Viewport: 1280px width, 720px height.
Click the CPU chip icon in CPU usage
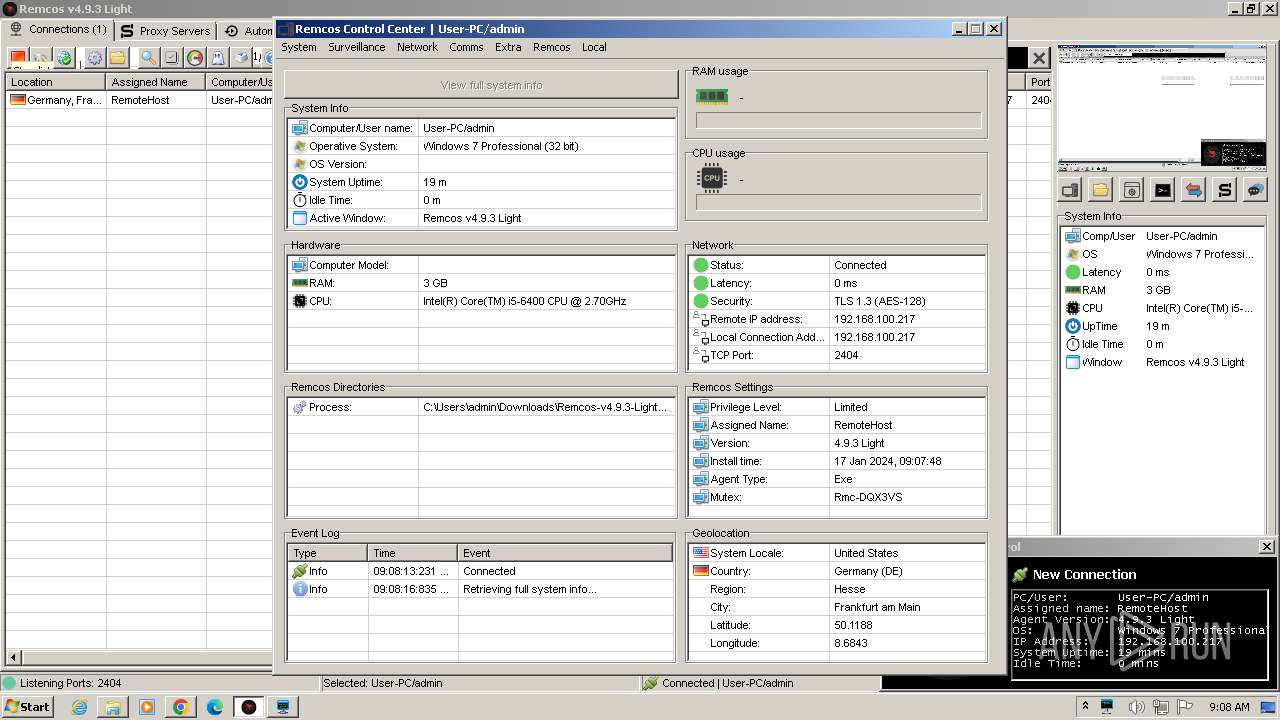tap(712, 178)
